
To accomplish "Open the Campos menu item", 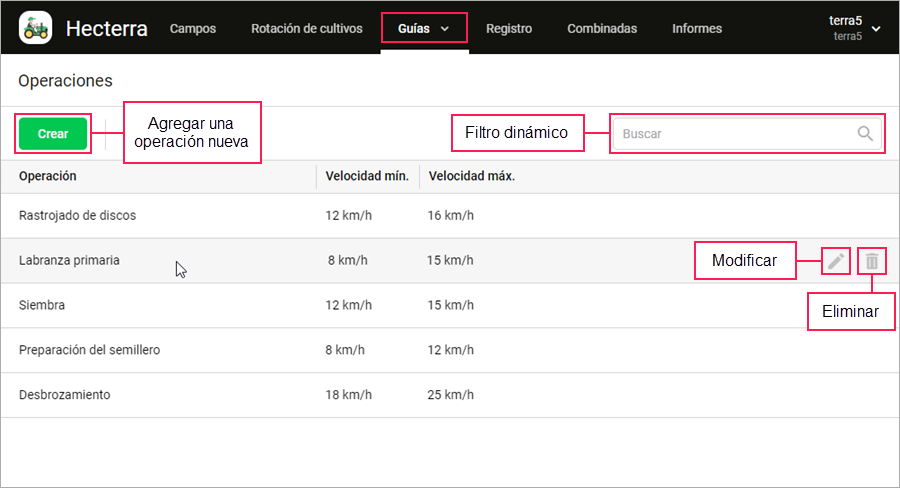I will [x=193, y=29].
